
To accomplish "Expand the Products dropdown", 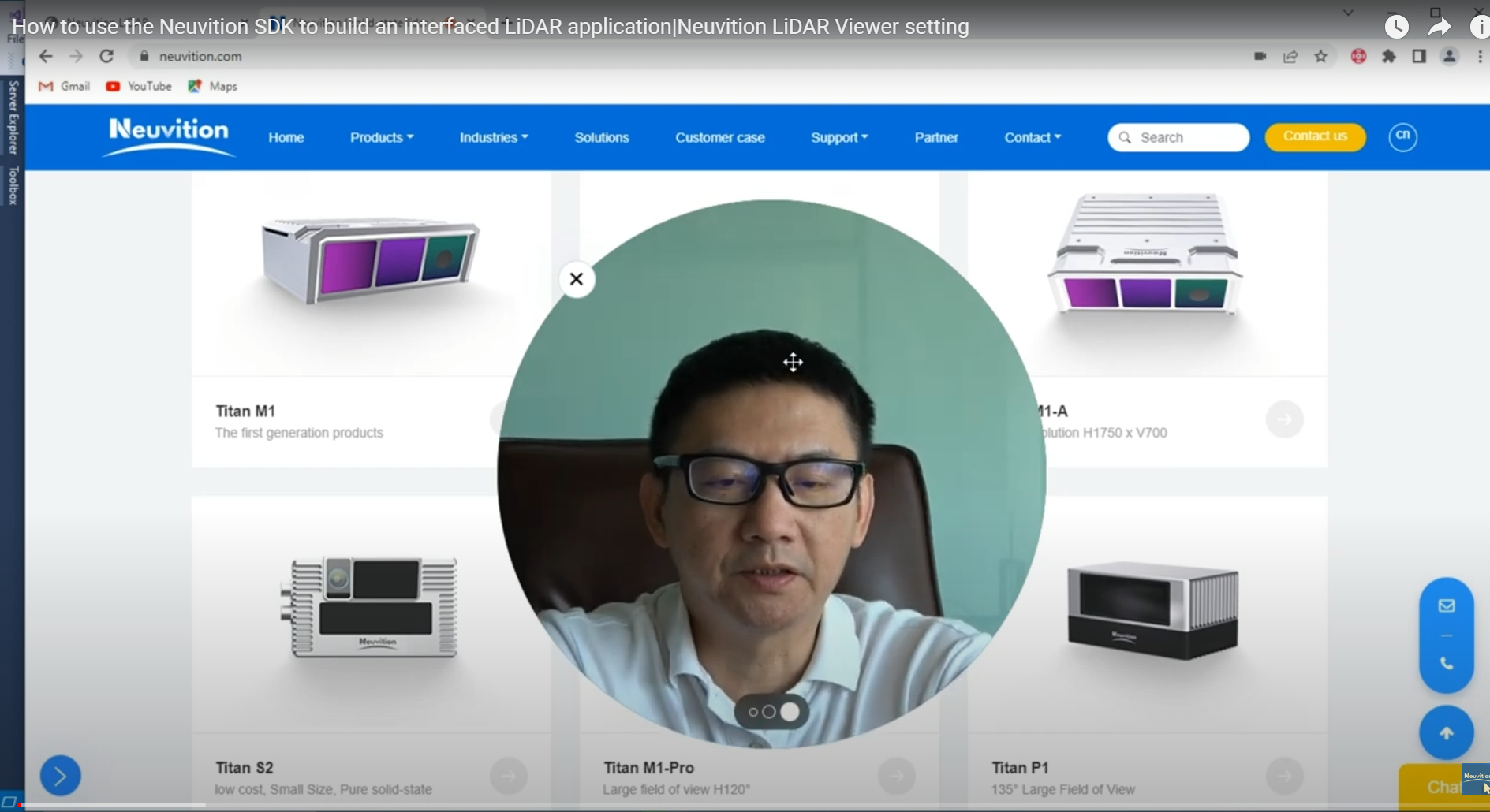I will 381,136.
